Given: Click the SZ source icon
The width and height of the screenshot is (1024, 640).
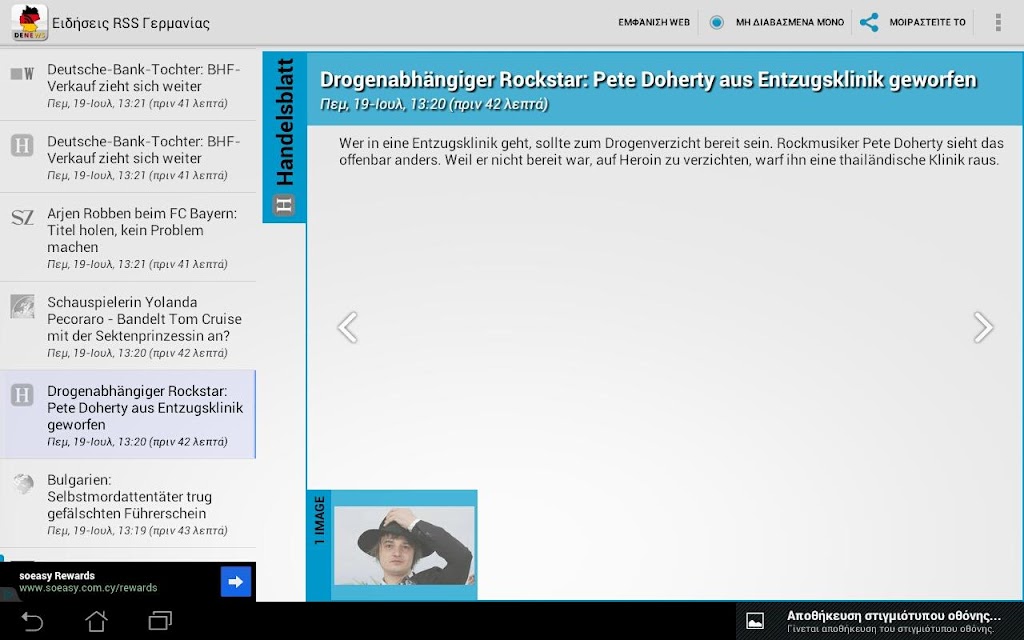Looking at the screenshot, I should click(22, 217).
